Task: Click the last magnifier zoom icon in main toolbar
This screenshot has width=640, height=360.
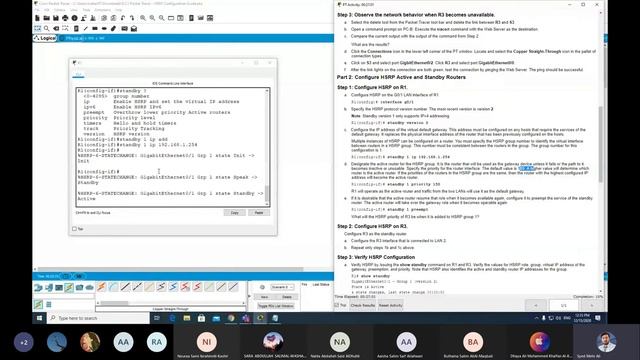Action: point(162,18)
